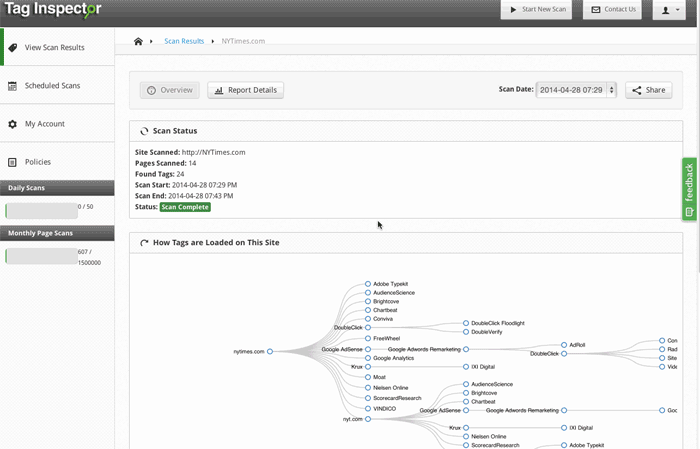Click the Scan Results breadcrumb link

[184, 41]
